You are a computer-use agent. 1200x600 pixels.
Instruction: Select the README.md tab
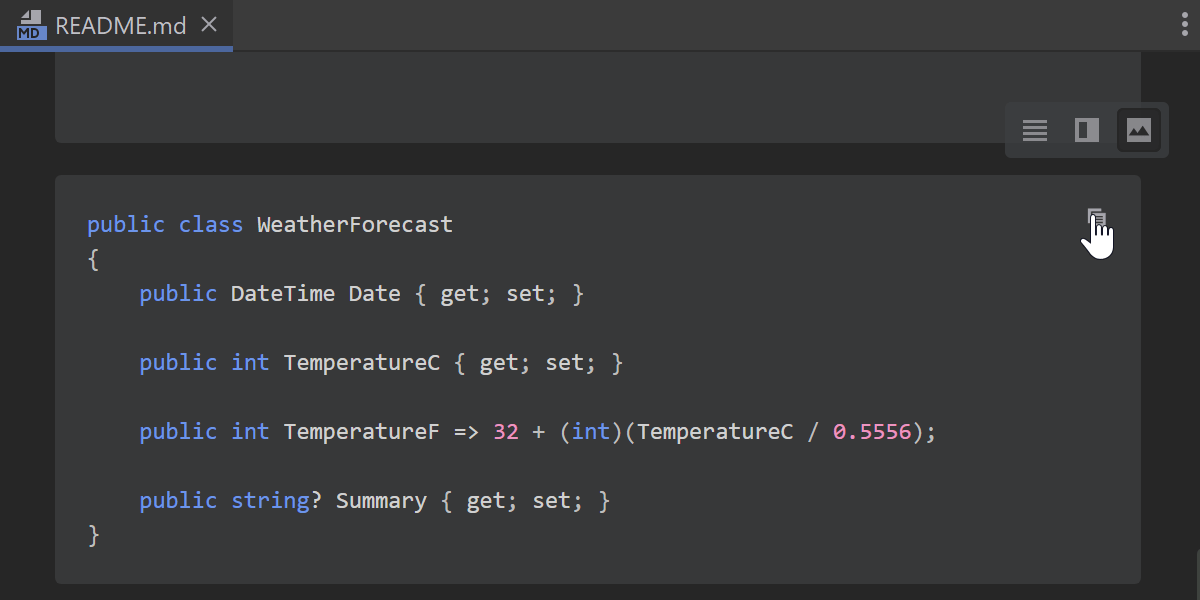click(x=120, y=25)
